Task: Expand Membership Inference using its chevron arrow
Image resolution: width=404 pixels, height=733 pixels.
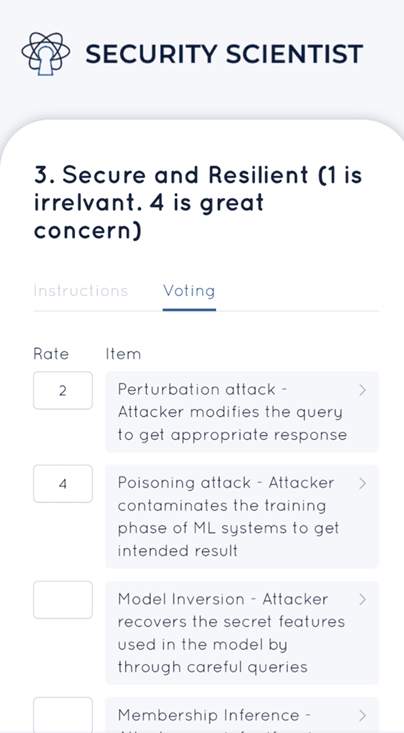Action: point(362,715)
